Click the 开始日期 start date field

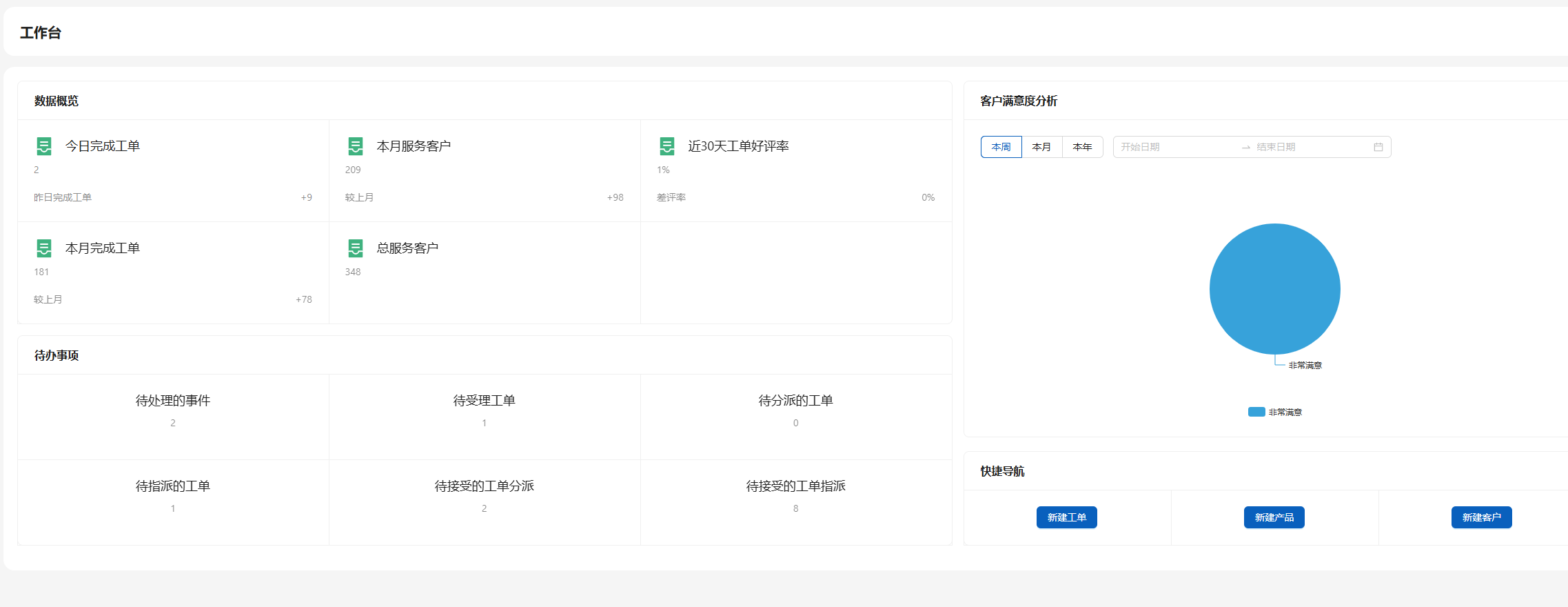(1177, 147)
